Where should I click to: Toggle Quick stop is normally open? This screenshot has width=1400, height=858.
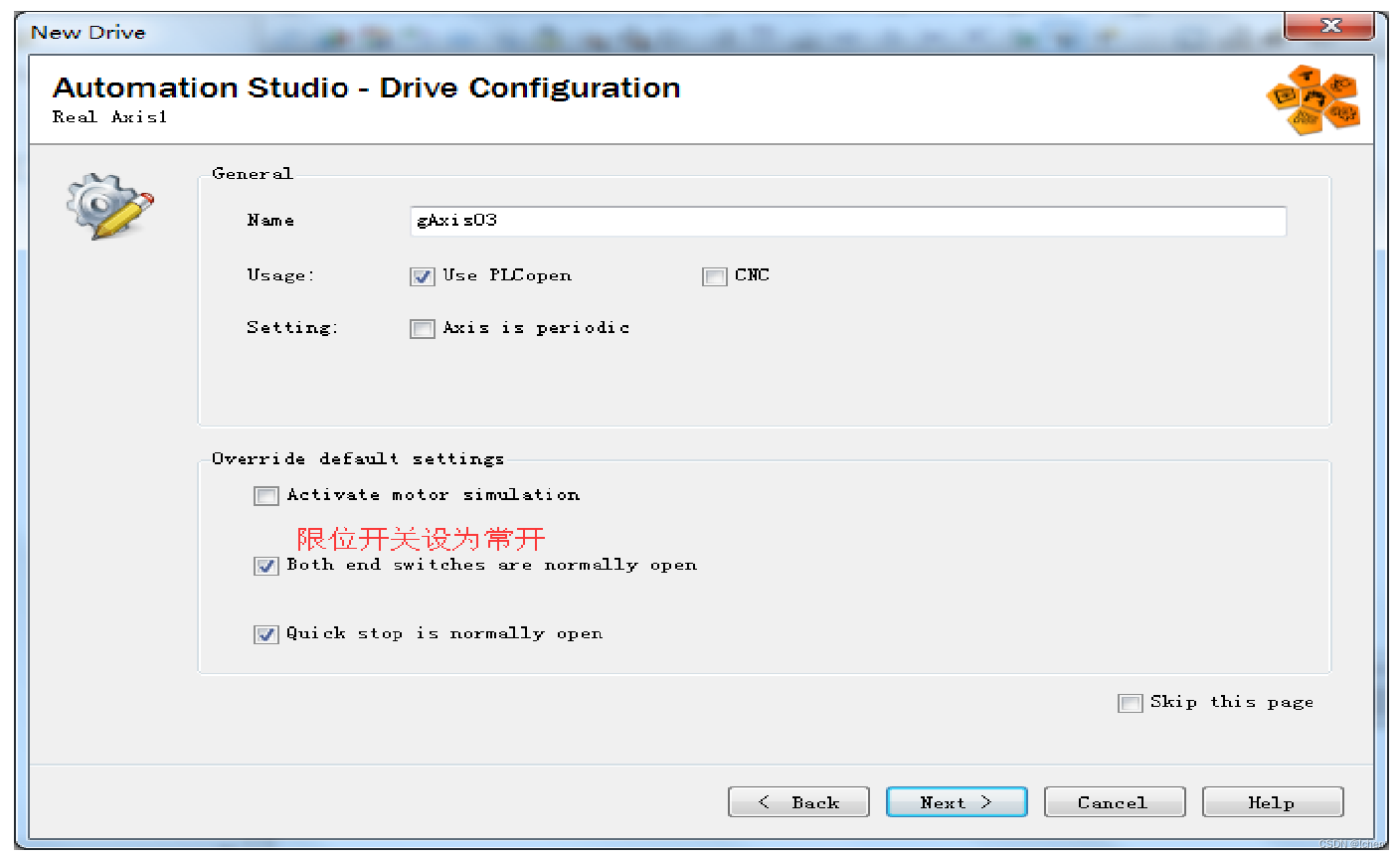coord(266,634)
